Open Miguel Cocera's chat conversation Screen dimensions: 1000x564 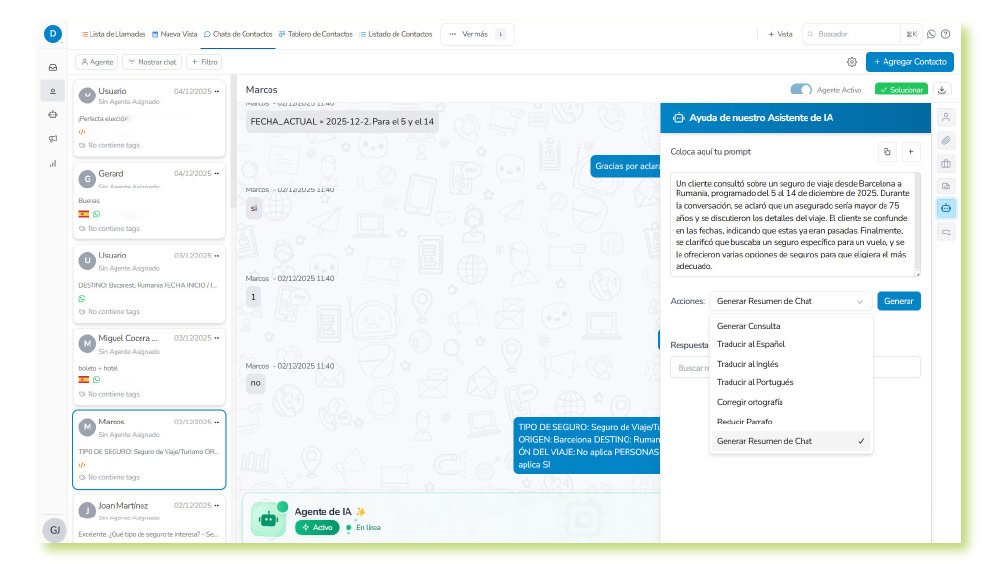(x=149, y=366)
